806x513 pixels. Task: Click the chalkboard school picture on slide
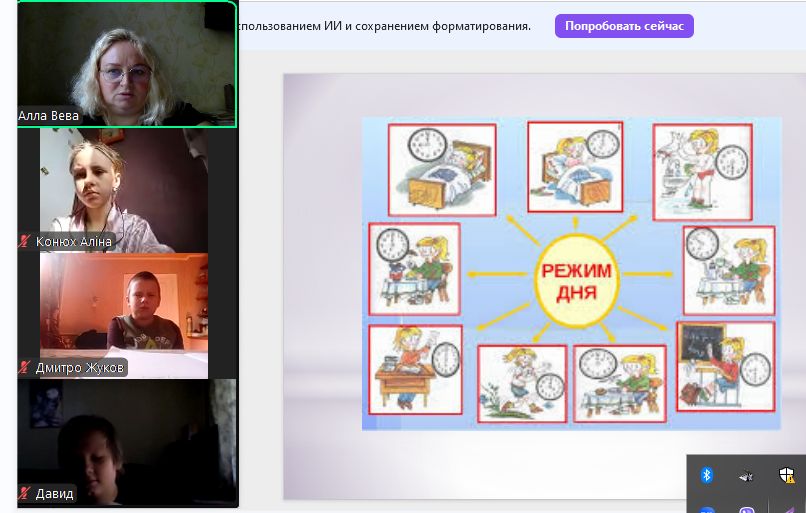click(725, 366)
